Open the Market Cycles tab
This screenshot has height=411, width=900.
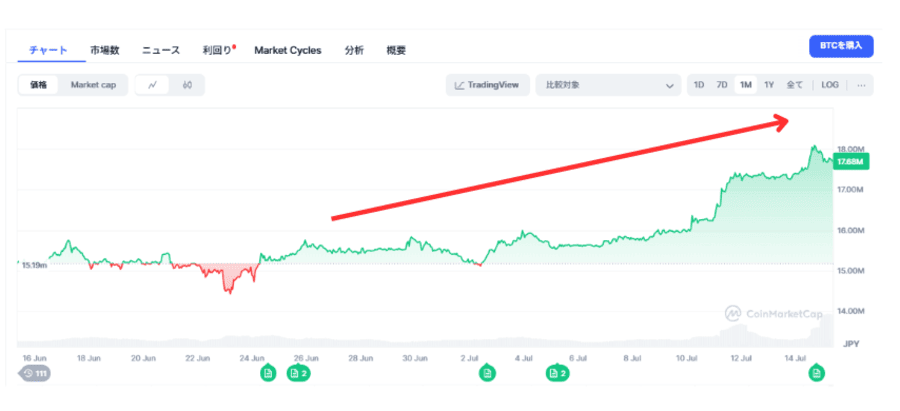(x=288, y=51)
